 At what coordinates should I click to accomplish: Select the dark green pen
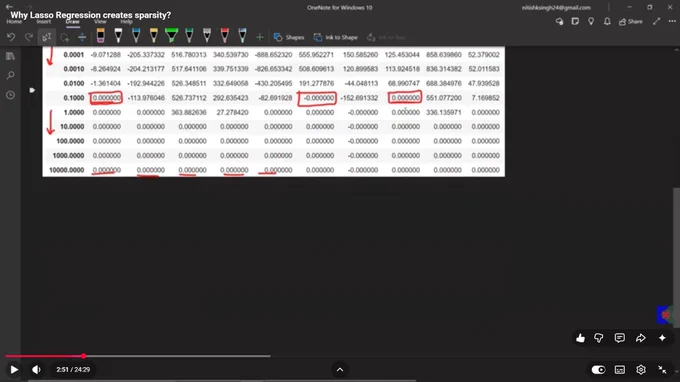coord(189,36)
